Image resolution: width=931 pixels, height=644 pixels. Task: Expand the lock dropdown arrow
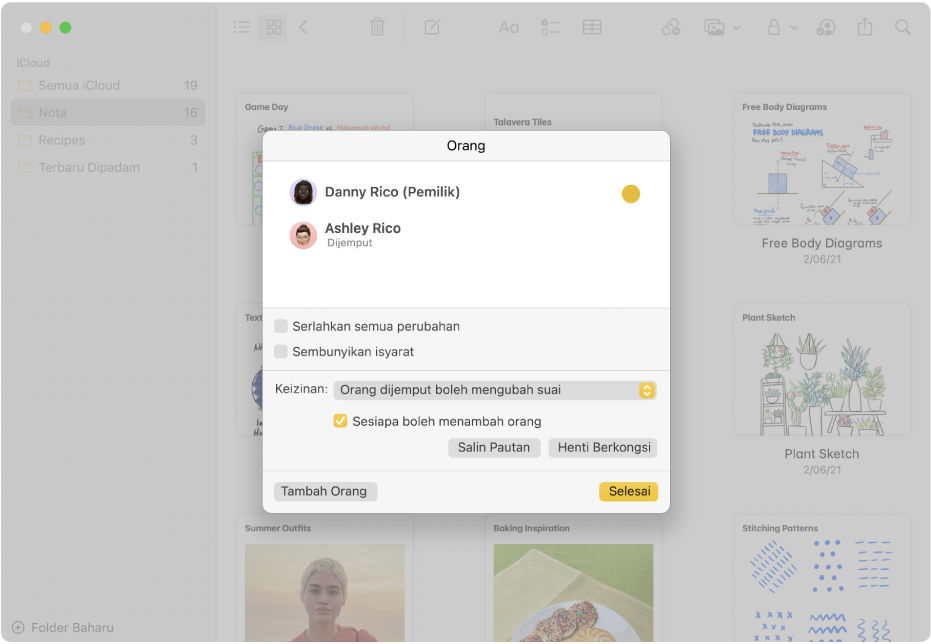point(794,28)
